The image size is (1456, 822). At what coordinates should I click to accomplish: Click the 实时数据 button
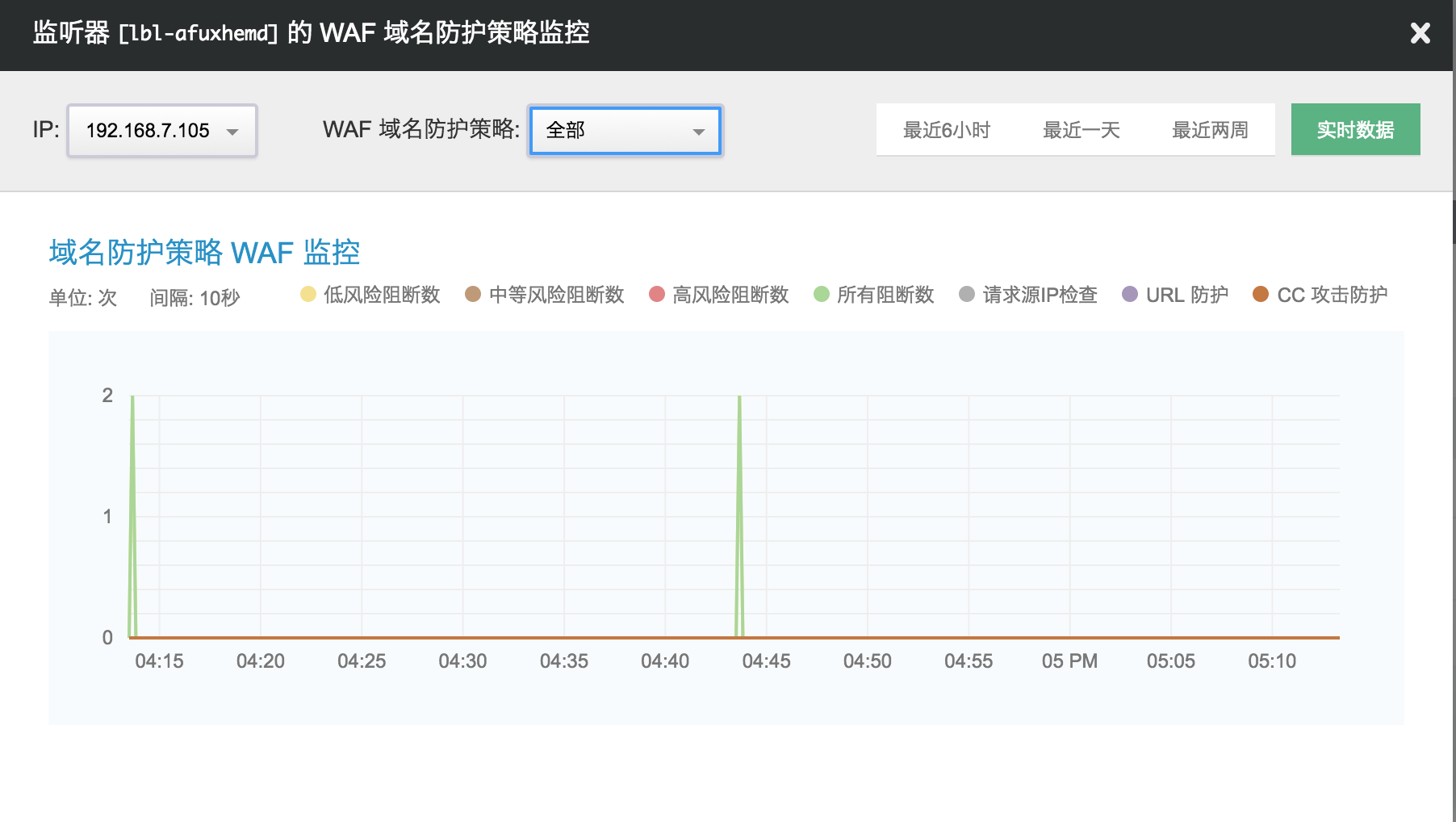(1355, 130)
